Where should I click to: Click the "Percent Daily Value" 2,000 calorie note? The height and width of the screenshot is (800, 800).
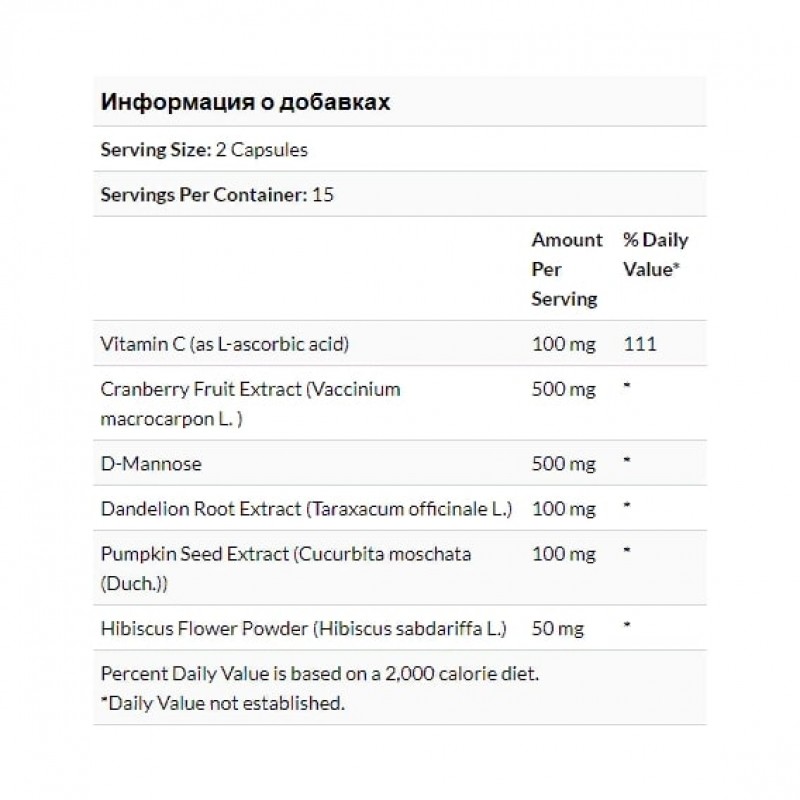(320, 674)
